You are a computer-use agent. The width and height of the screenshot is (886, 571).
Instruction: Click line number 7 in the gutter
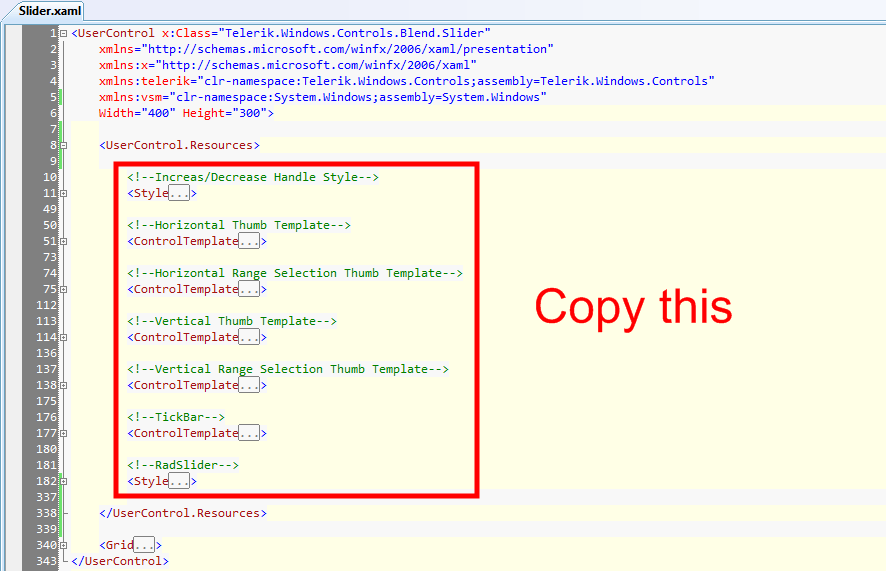coord(54,129)
